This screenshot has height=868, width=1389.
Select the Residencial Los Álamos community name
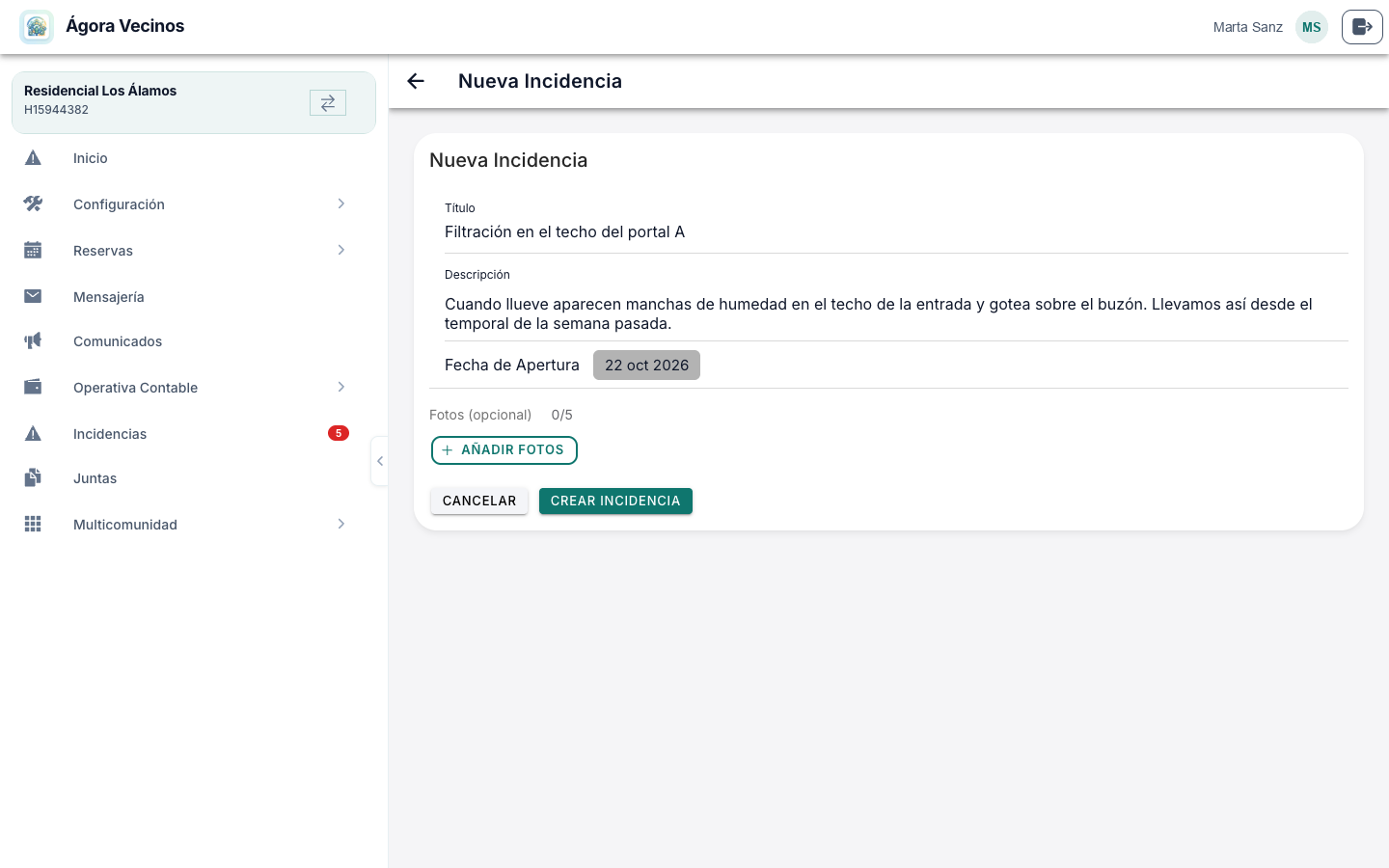click(100, 91)
